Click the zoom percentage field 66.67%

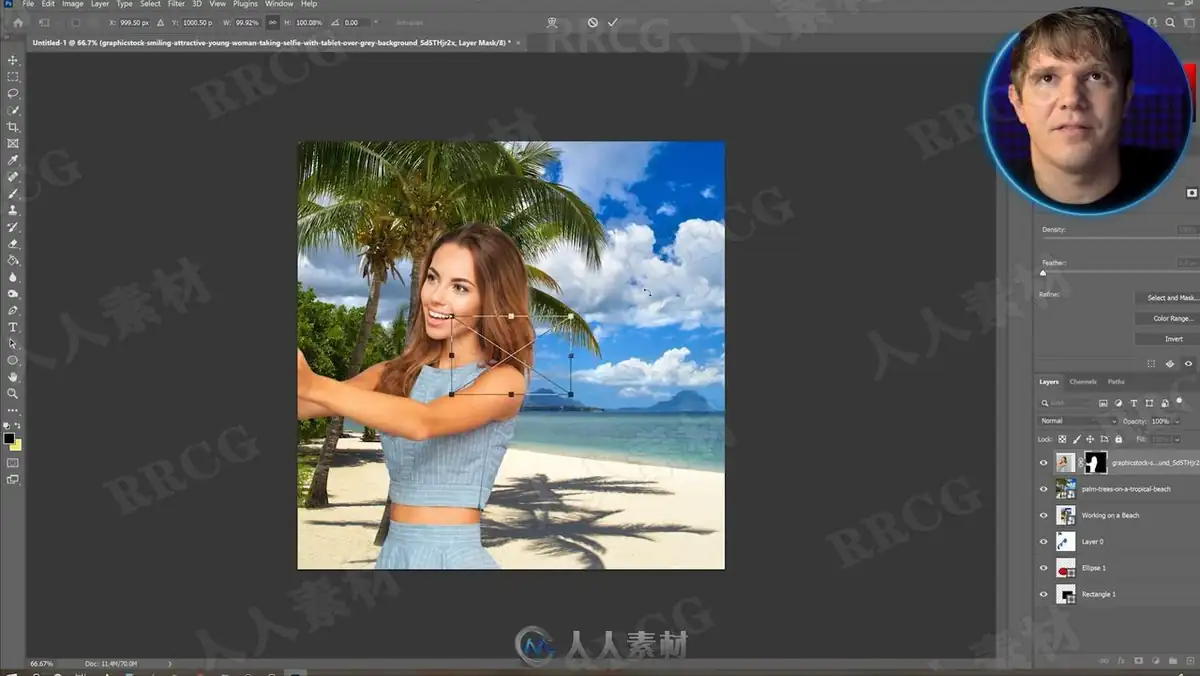click(42, 663)
